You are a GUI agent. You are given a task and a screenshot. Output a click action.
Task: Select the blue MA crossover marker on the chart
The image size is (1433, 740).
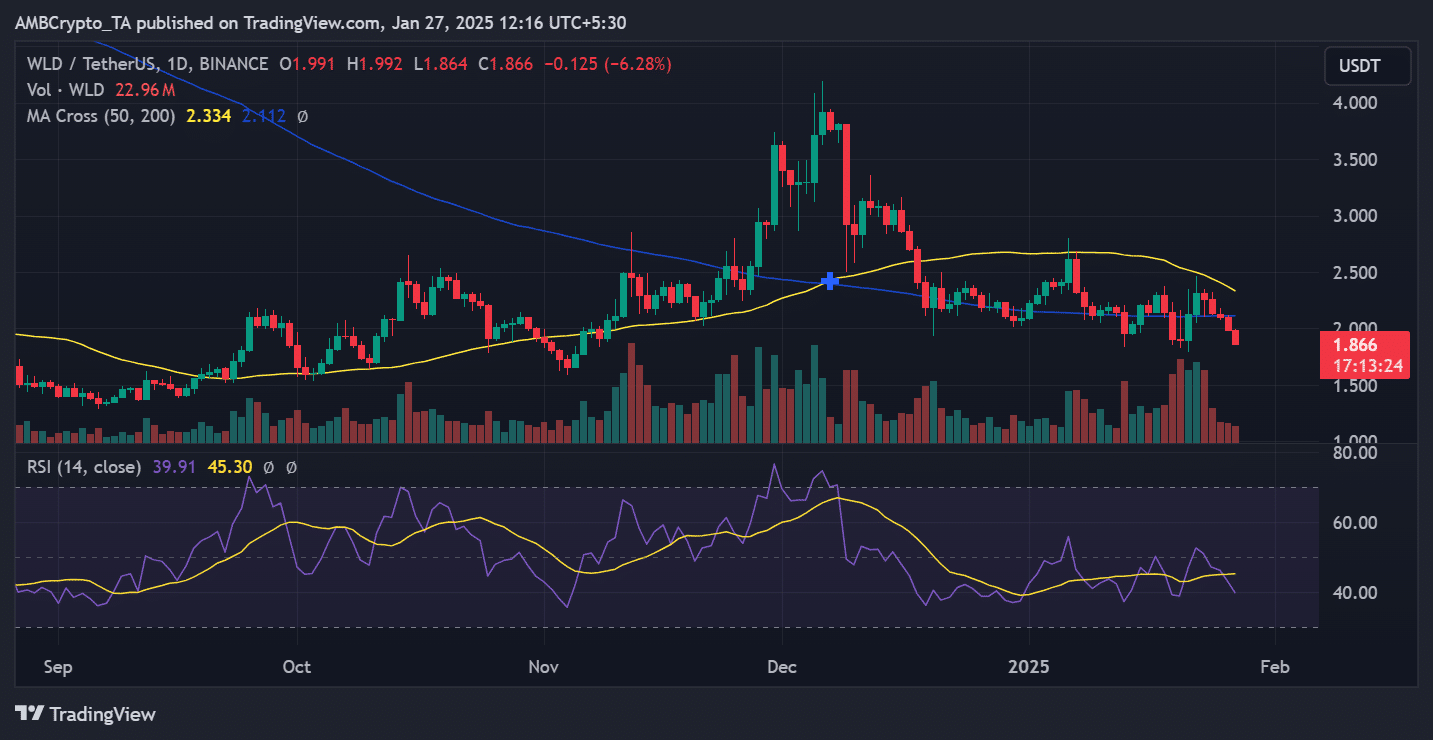coord(831,282)
